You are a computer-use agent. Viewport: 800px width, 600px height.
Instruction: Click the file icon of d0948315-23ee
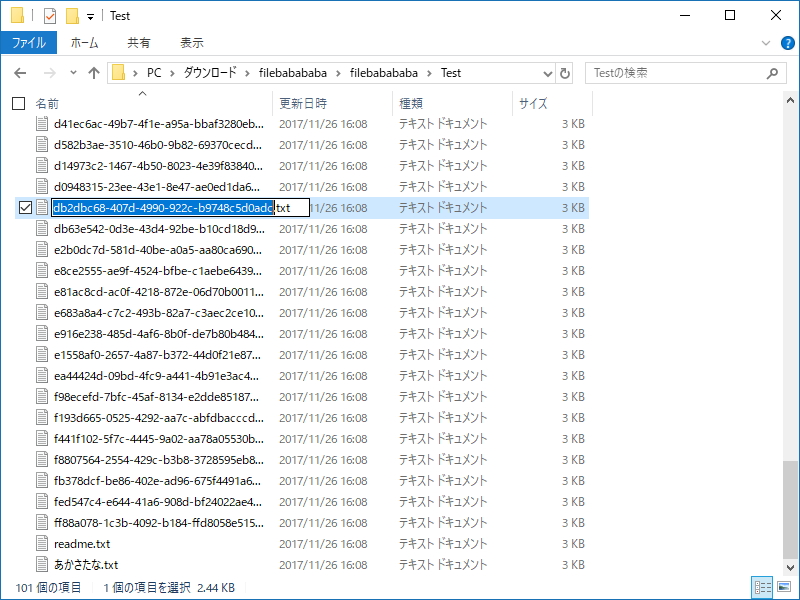click(x=42, y=187)
